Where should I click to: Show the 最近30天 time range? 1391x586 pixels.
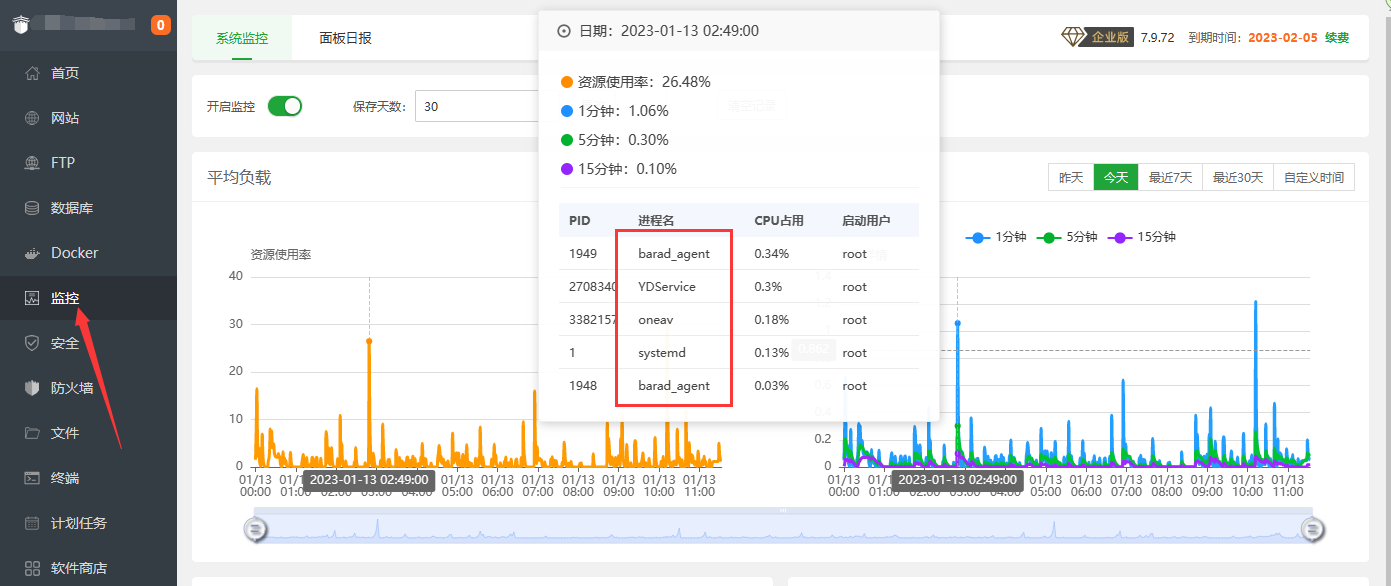(1238, 177)
